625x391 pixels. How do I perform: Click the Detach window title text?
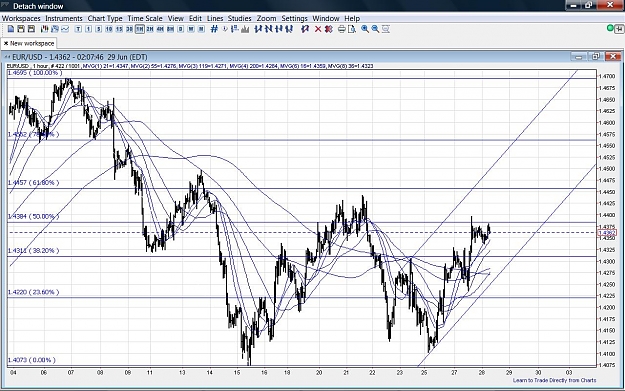(x=38, y=6)
